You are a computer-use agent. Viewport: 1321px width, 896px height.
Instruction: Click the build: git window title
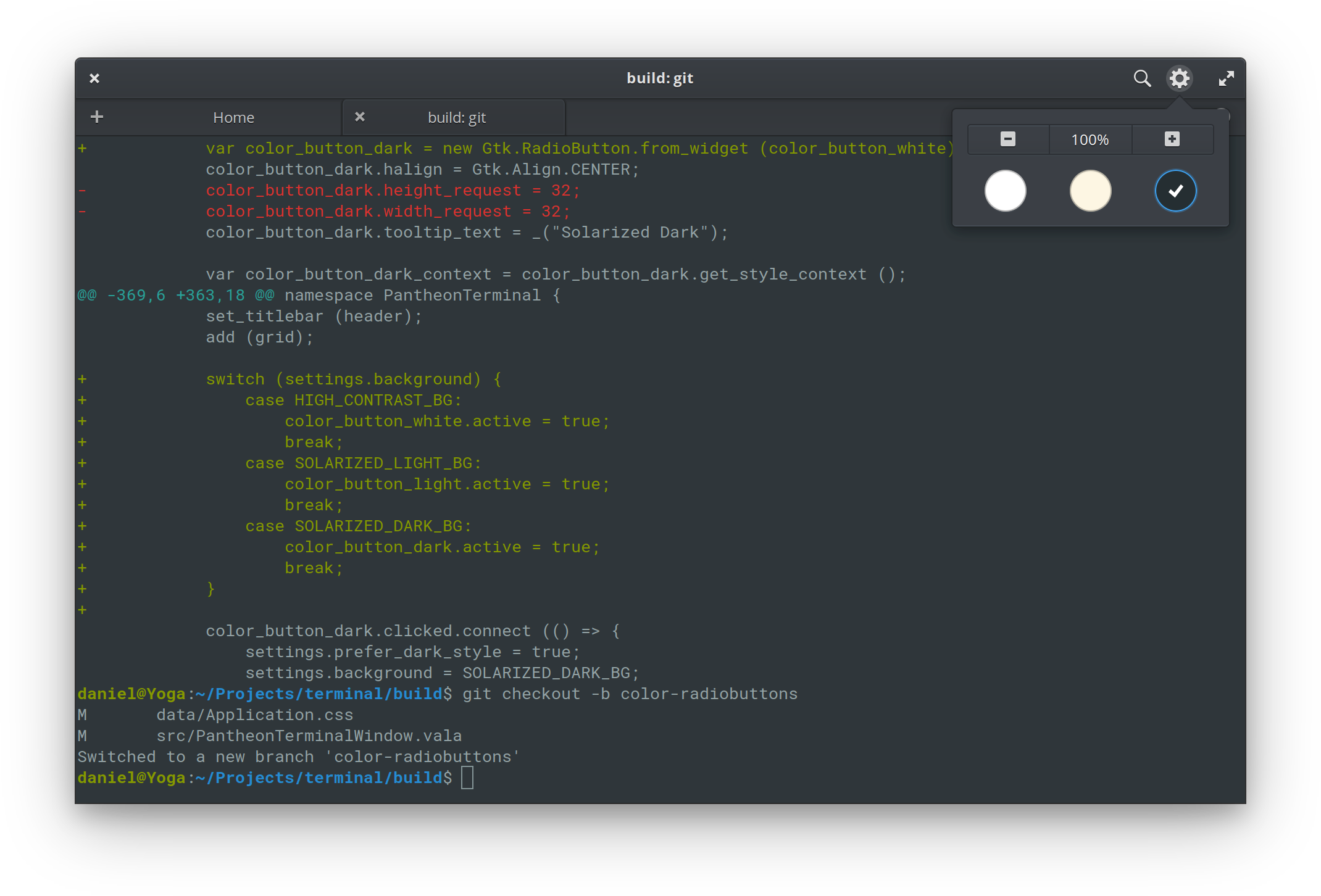[660, 78]
